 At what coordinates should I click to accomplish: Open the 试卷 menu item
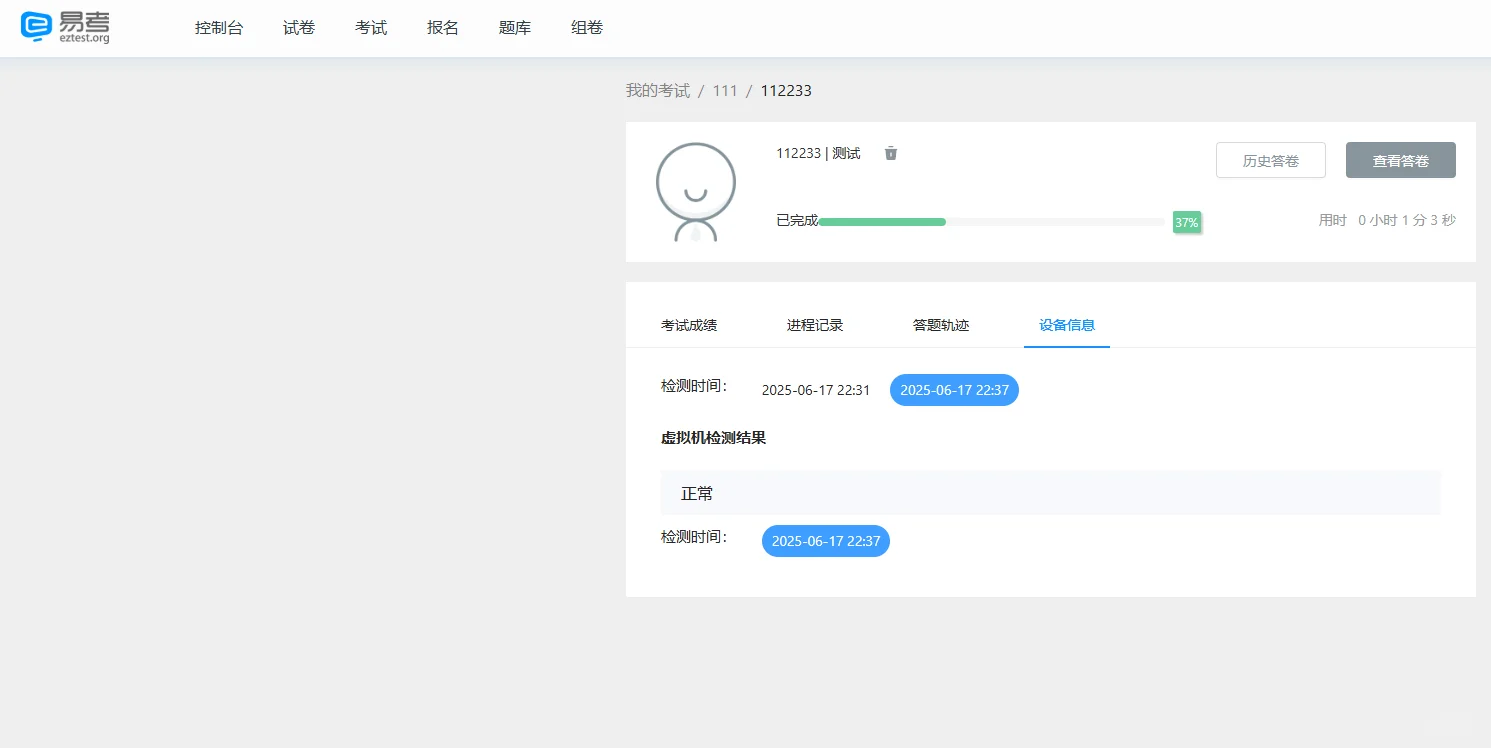coord(298,27)
